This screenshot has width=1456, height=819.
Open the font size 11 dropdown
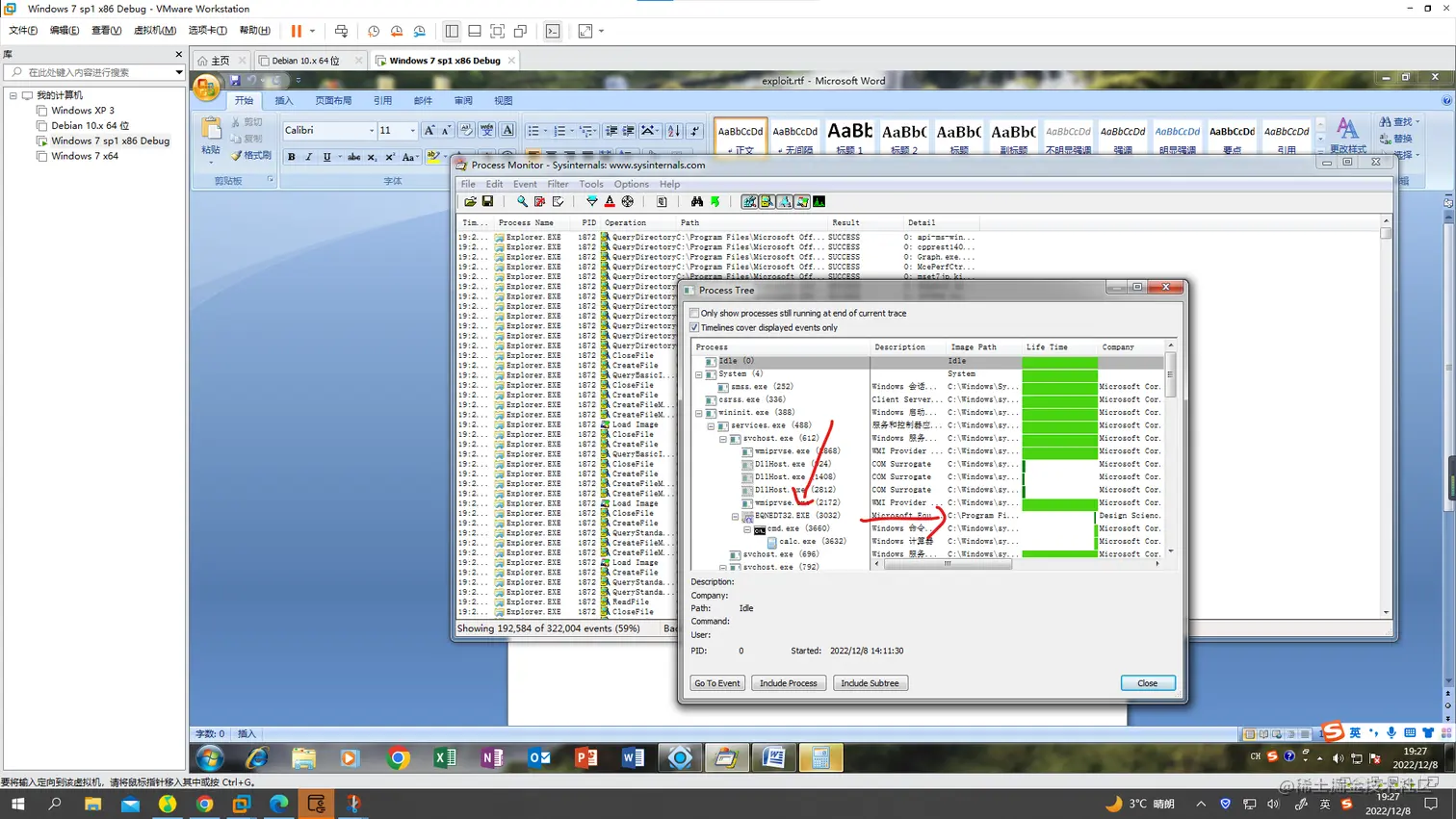pos(412,131)
